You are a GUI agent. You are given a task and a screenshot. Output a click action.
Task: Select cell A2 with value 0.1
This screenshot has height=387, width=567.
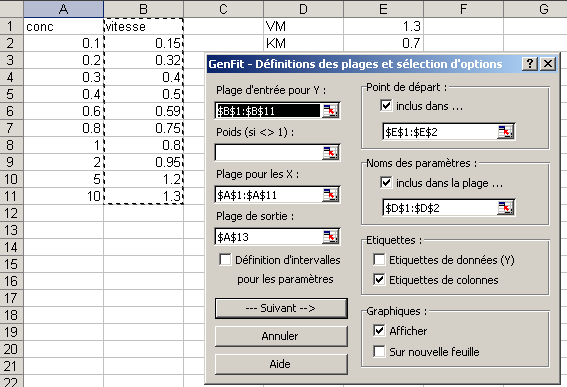tap(63, 43)
